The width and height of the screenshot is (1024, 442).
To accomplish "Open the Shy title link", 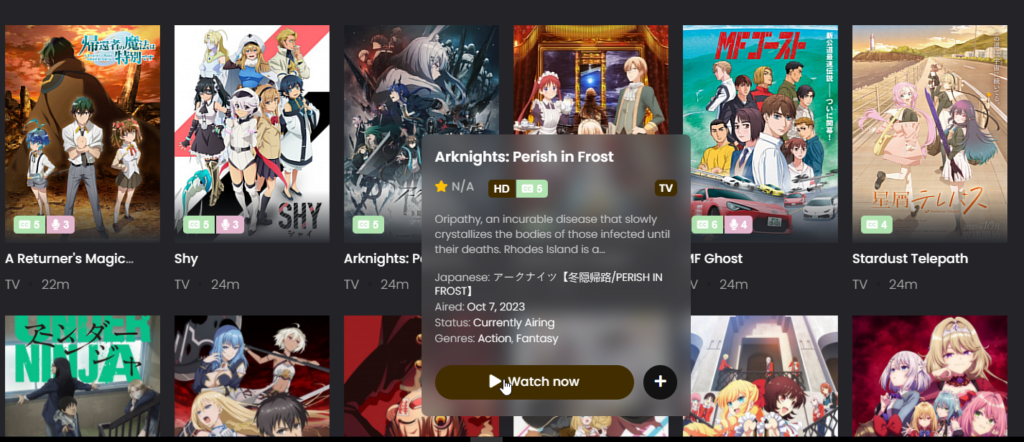I will [186, 259].
